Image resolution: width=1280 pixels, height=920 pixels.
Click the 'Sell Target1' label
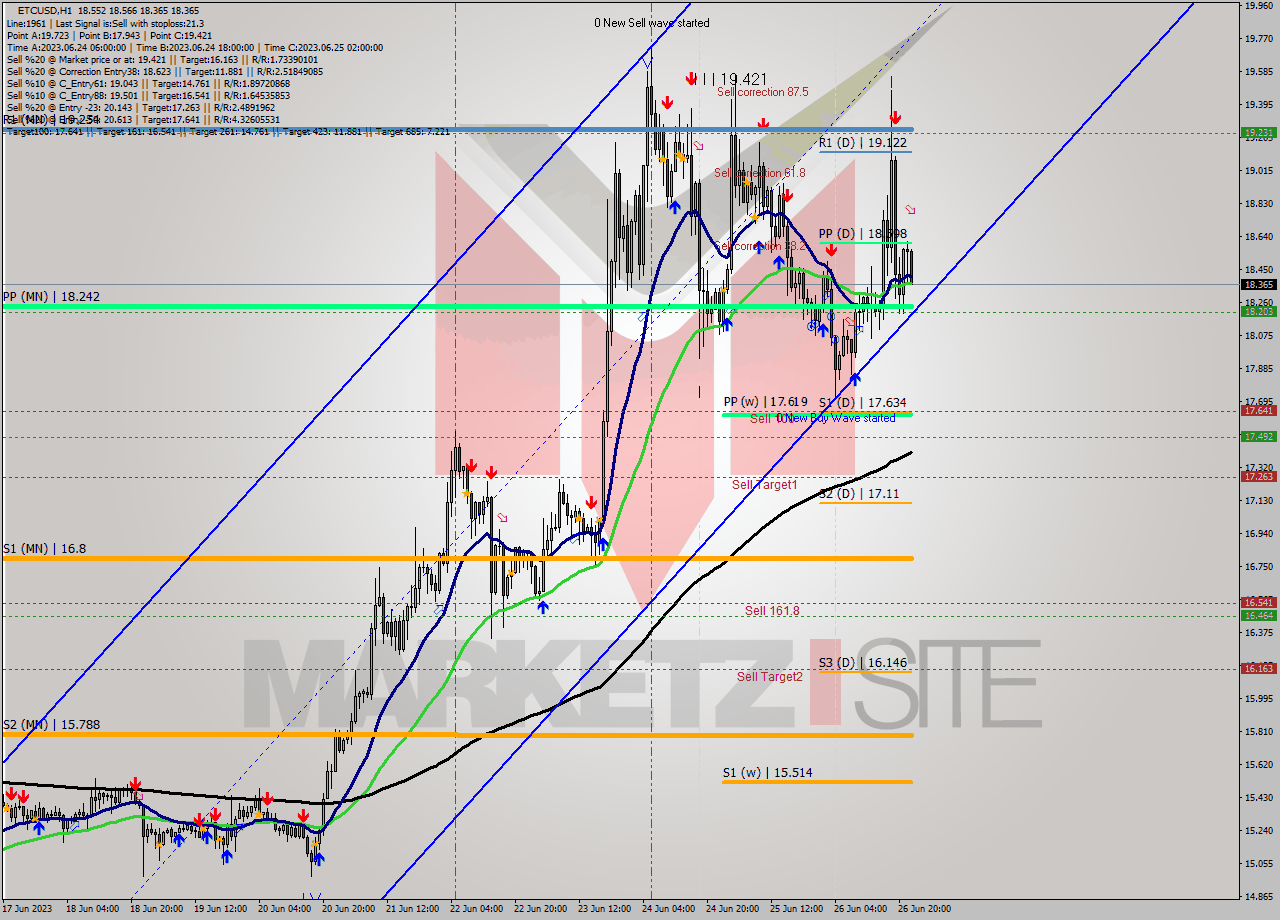click(765, 485)
